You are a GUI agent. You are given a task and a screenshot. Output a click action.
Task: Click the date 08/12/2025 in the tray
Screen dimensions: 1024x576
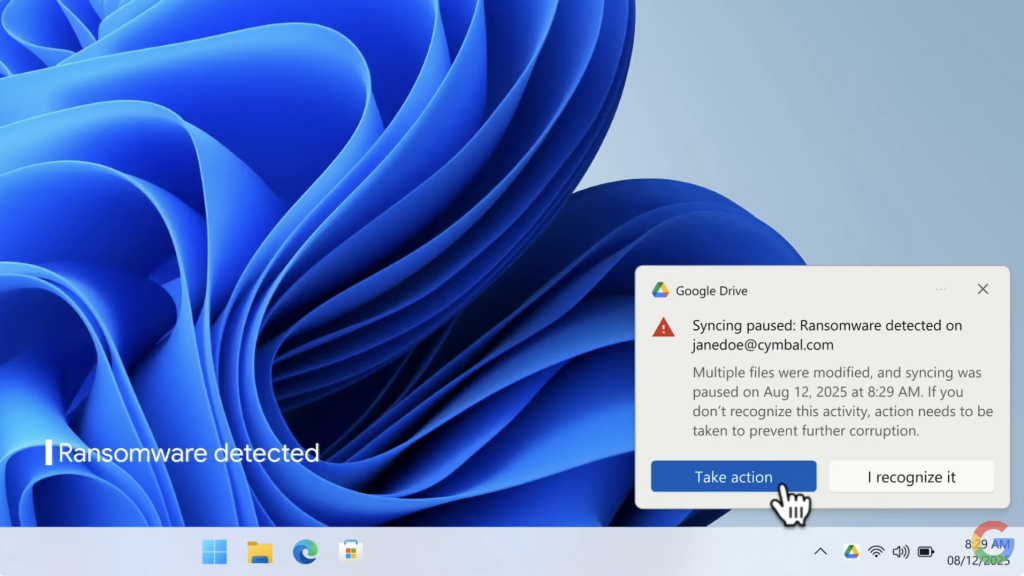point(977,560)
